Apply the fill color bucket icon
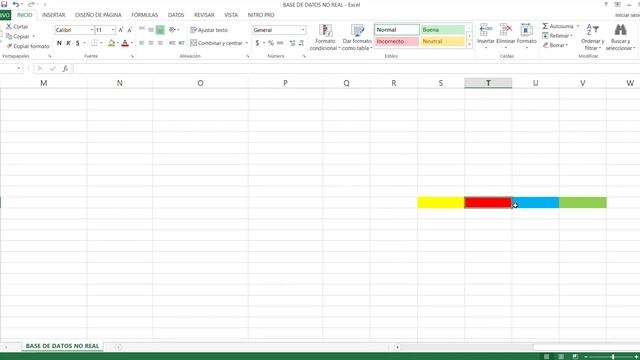Viewport: 640px width, 360px height. (111, 43)
